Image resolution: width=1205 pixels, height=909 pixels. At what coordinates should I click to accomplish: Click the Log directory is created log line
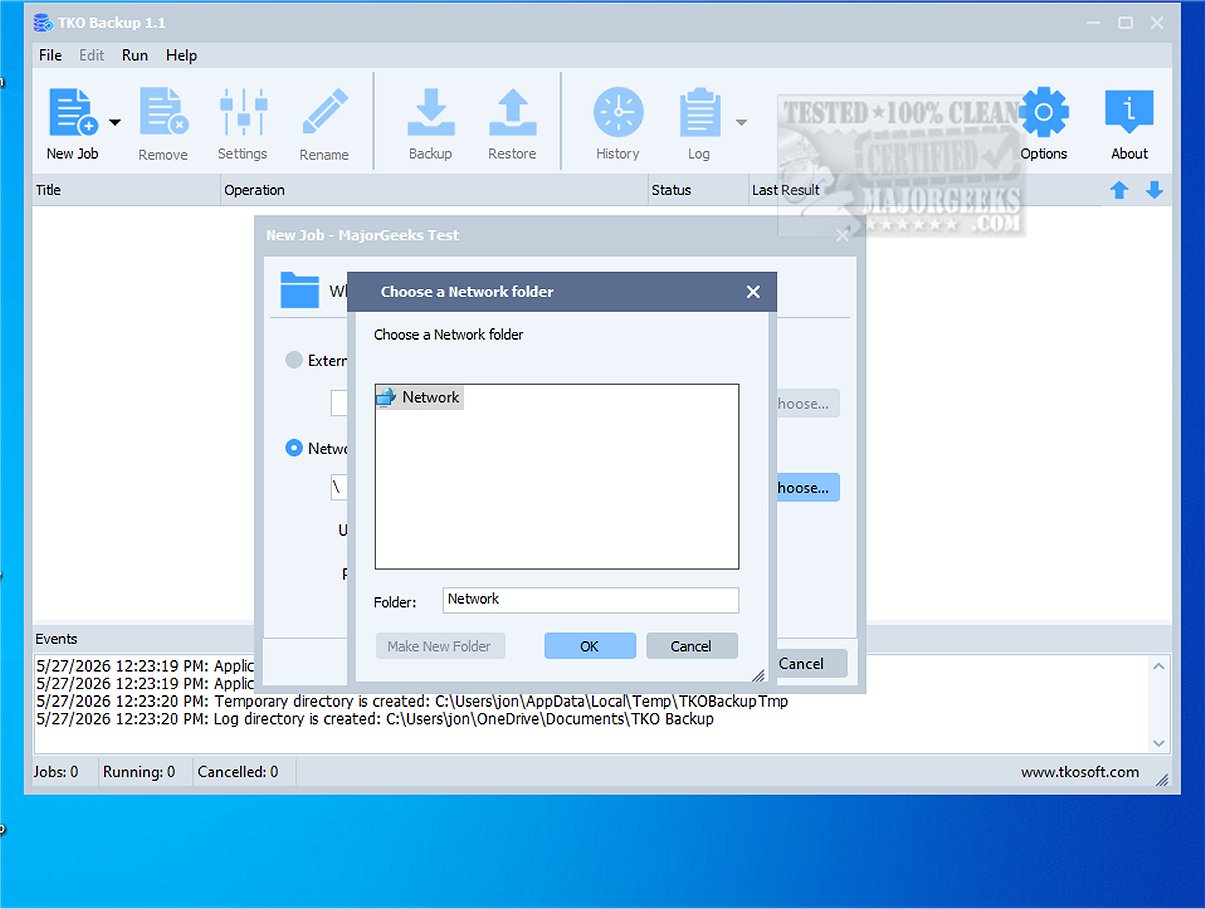375,719
